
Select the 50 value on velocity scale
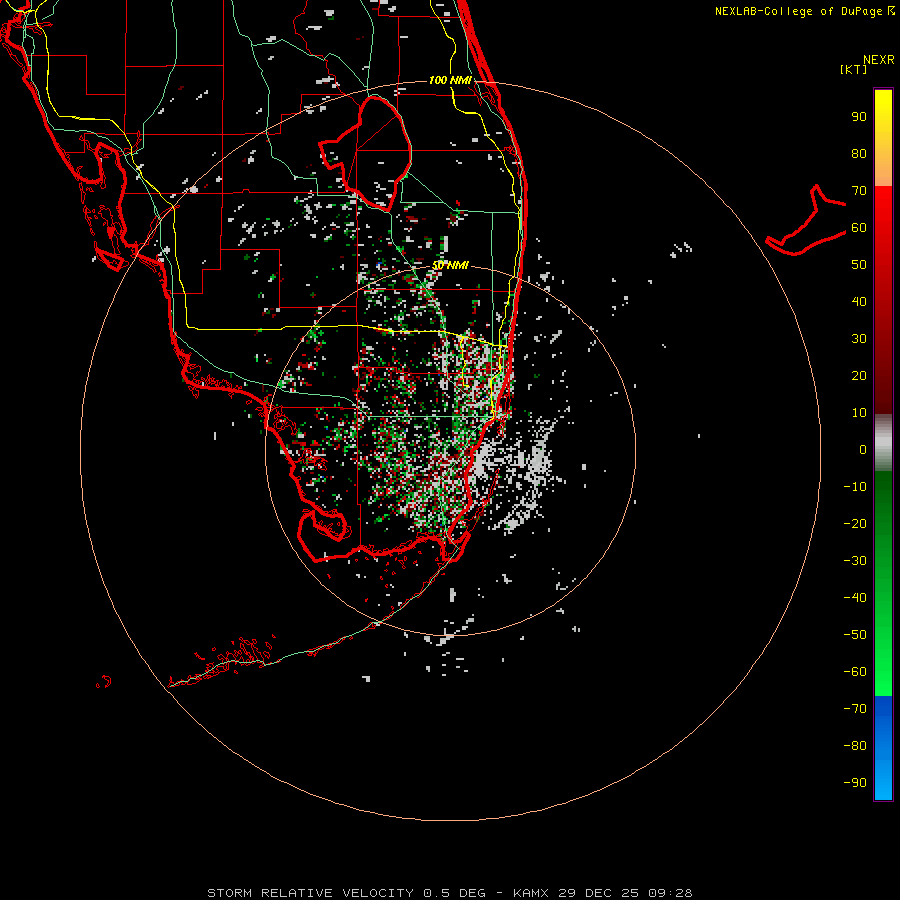coord(859,265)
